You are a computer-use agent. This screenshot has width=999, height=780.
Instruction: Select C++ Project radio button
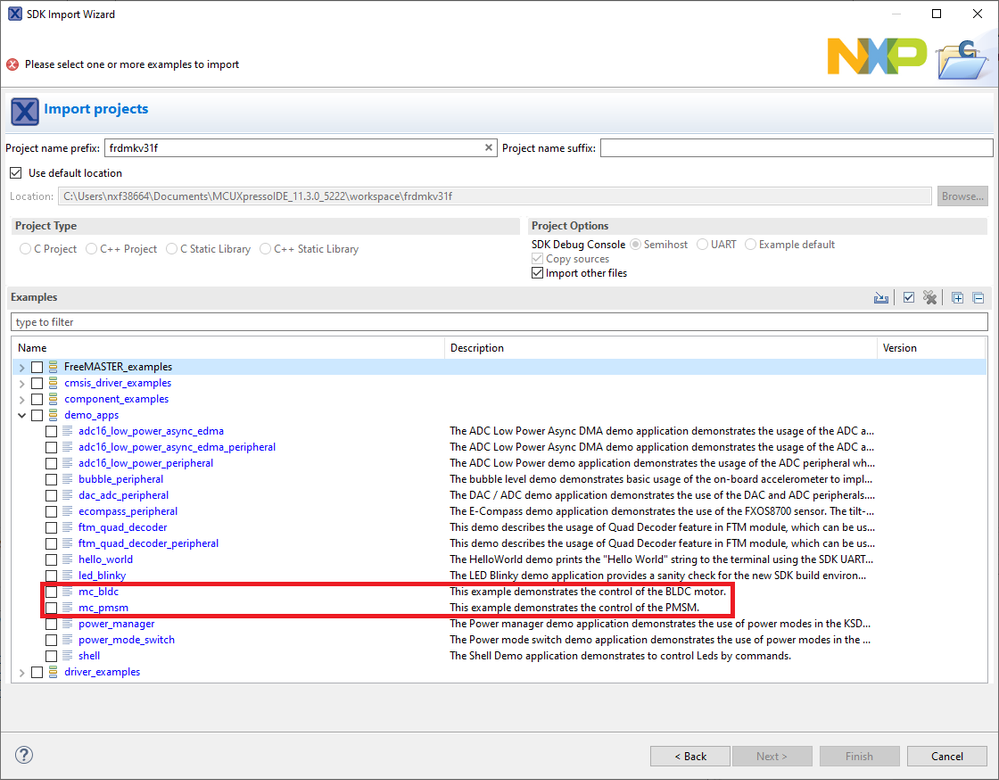pyautogui.click(x=91, y=249)
